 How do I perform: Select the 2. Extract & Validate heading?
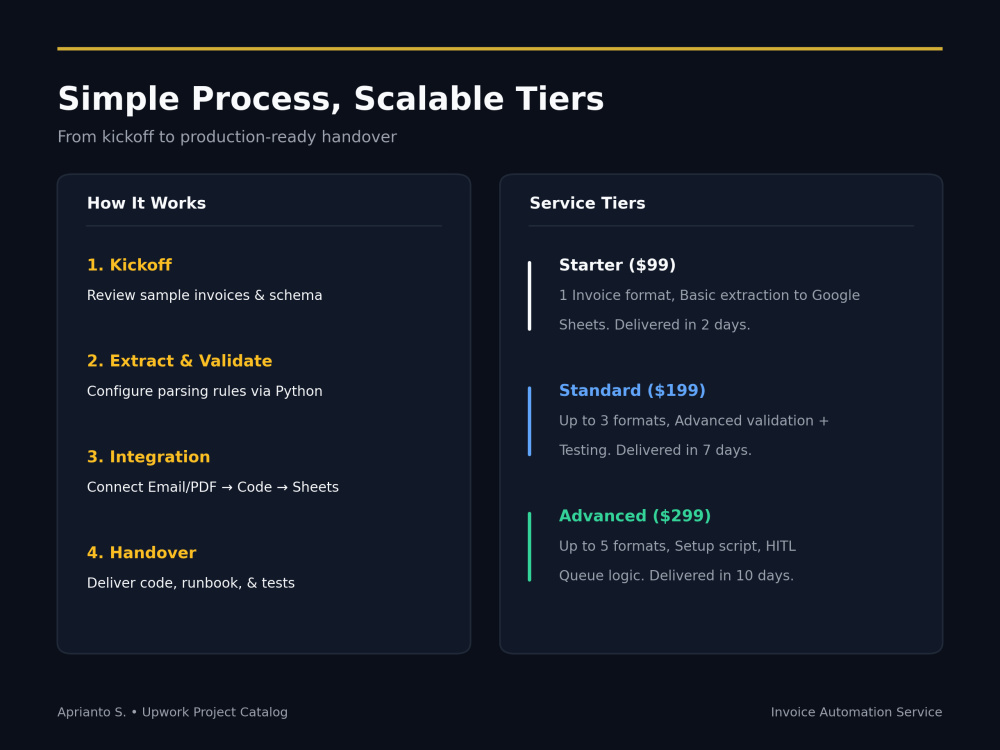click(x=179, y=361)
